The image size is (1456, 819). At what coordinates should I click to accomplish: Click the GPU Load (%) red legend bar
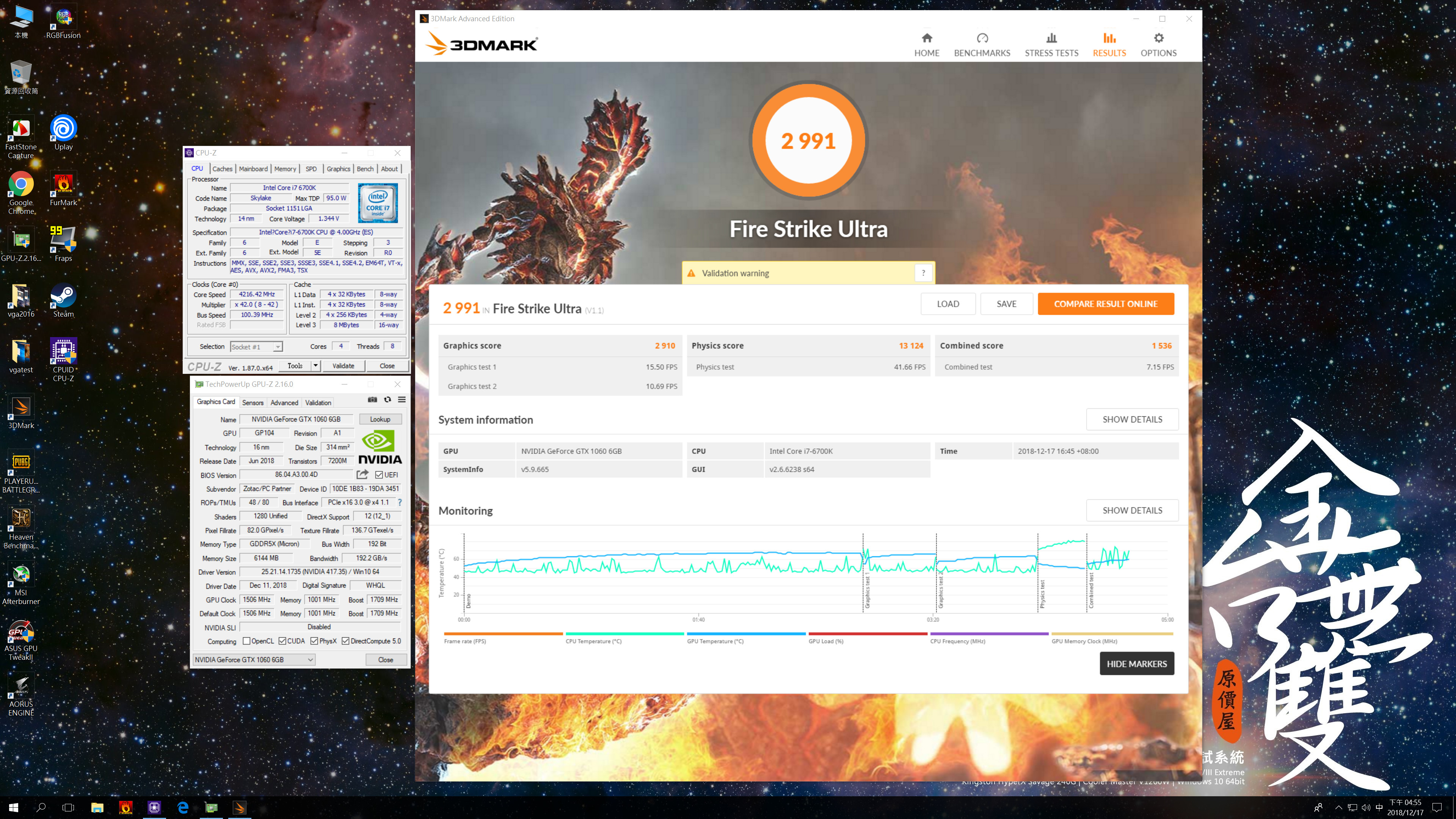[x=868, y=634]
